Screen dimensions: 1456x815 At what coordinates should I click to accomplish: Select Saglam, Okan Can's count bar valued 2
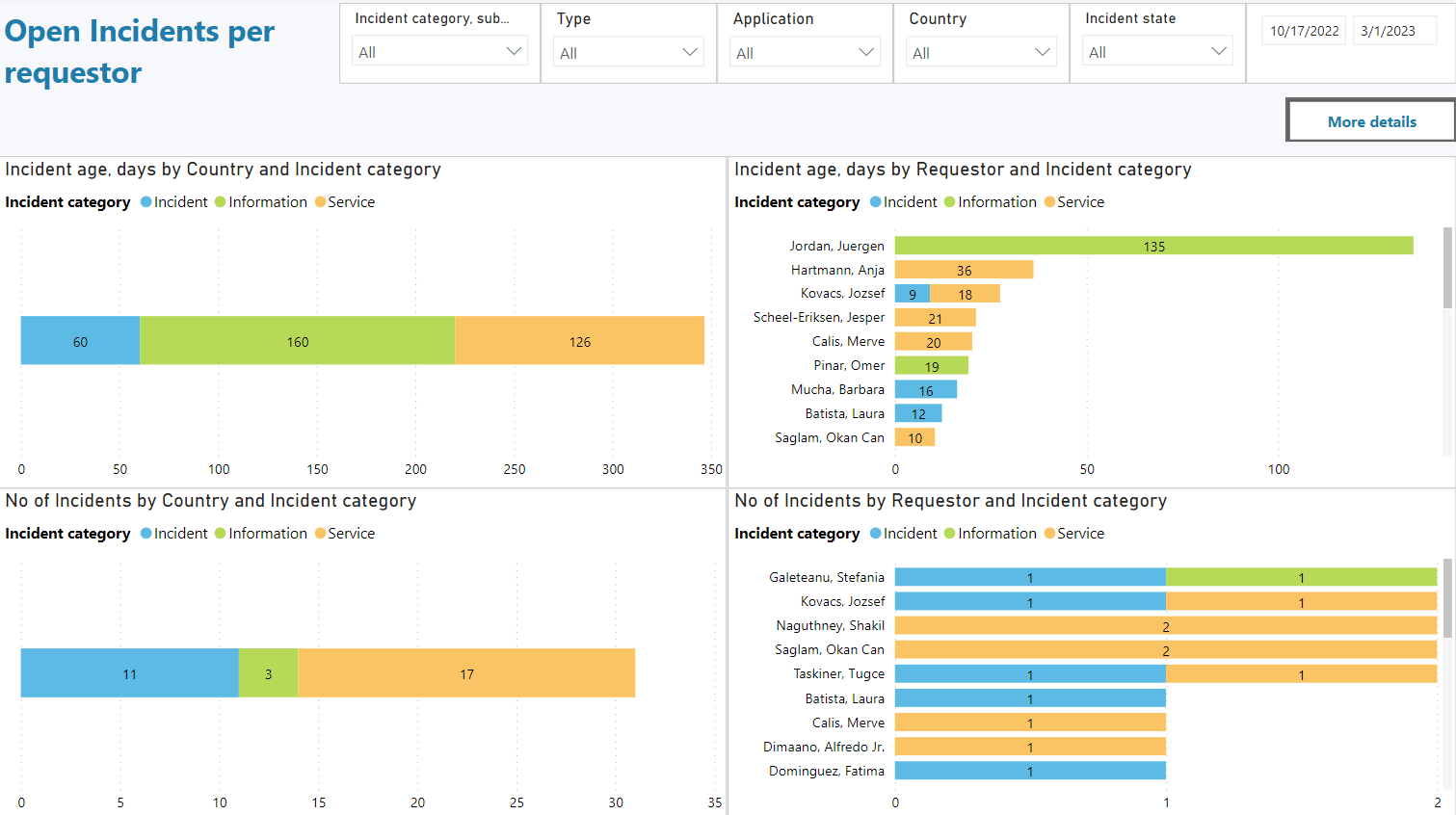tap(1166, 649)
